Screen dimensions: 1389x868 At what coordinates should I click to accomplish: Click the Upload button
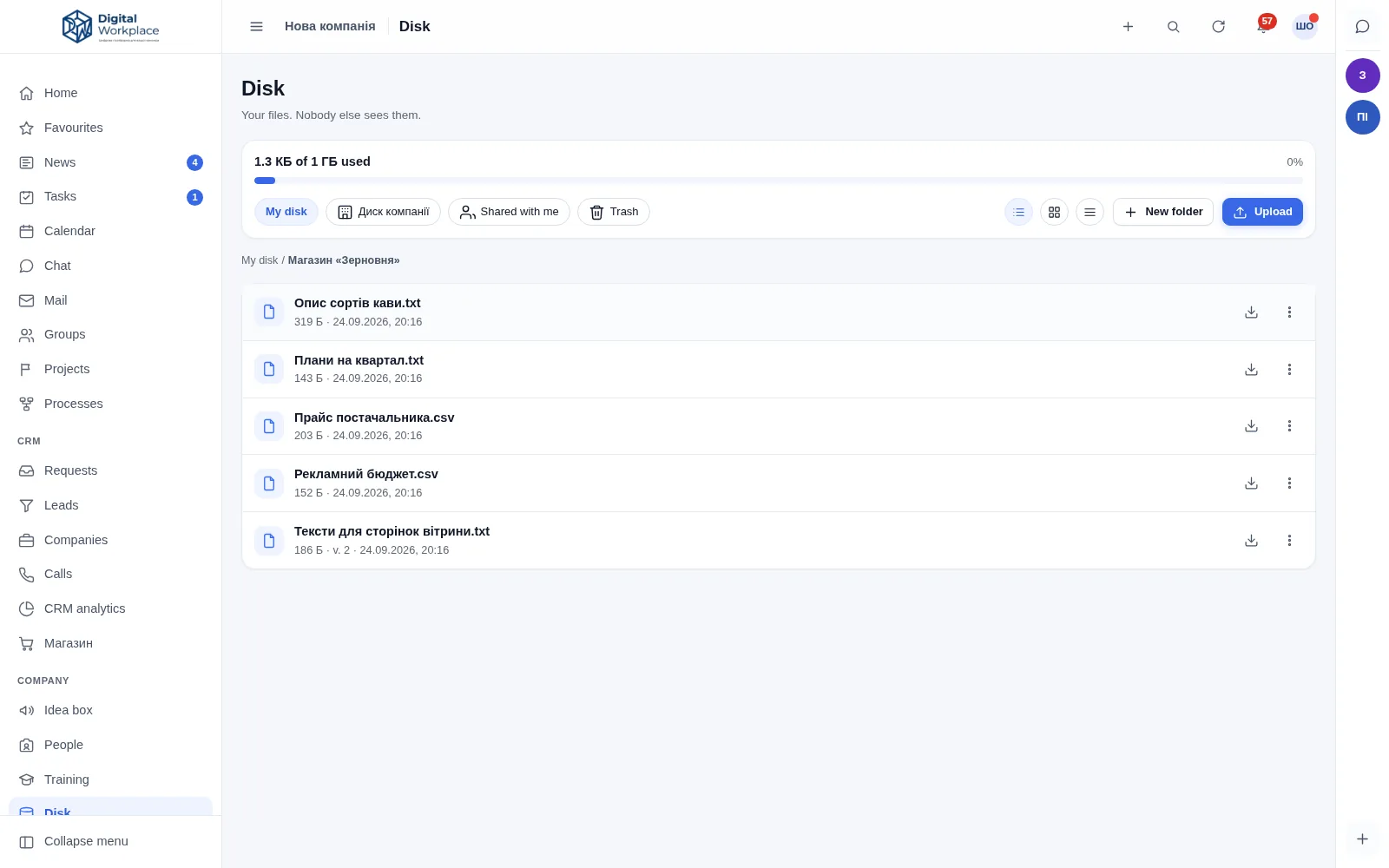click(x=1262, y=212)
